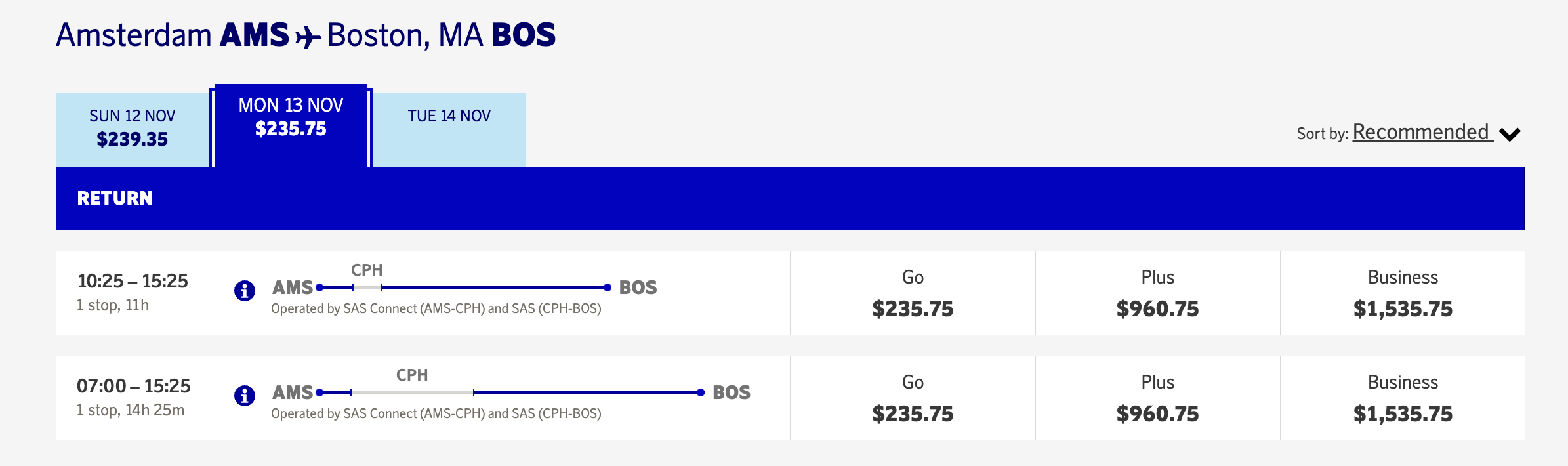Click CPH stopover on 07:00 flight route
Viewport: 1568px width, 466px height.
(x=412, y=375)
